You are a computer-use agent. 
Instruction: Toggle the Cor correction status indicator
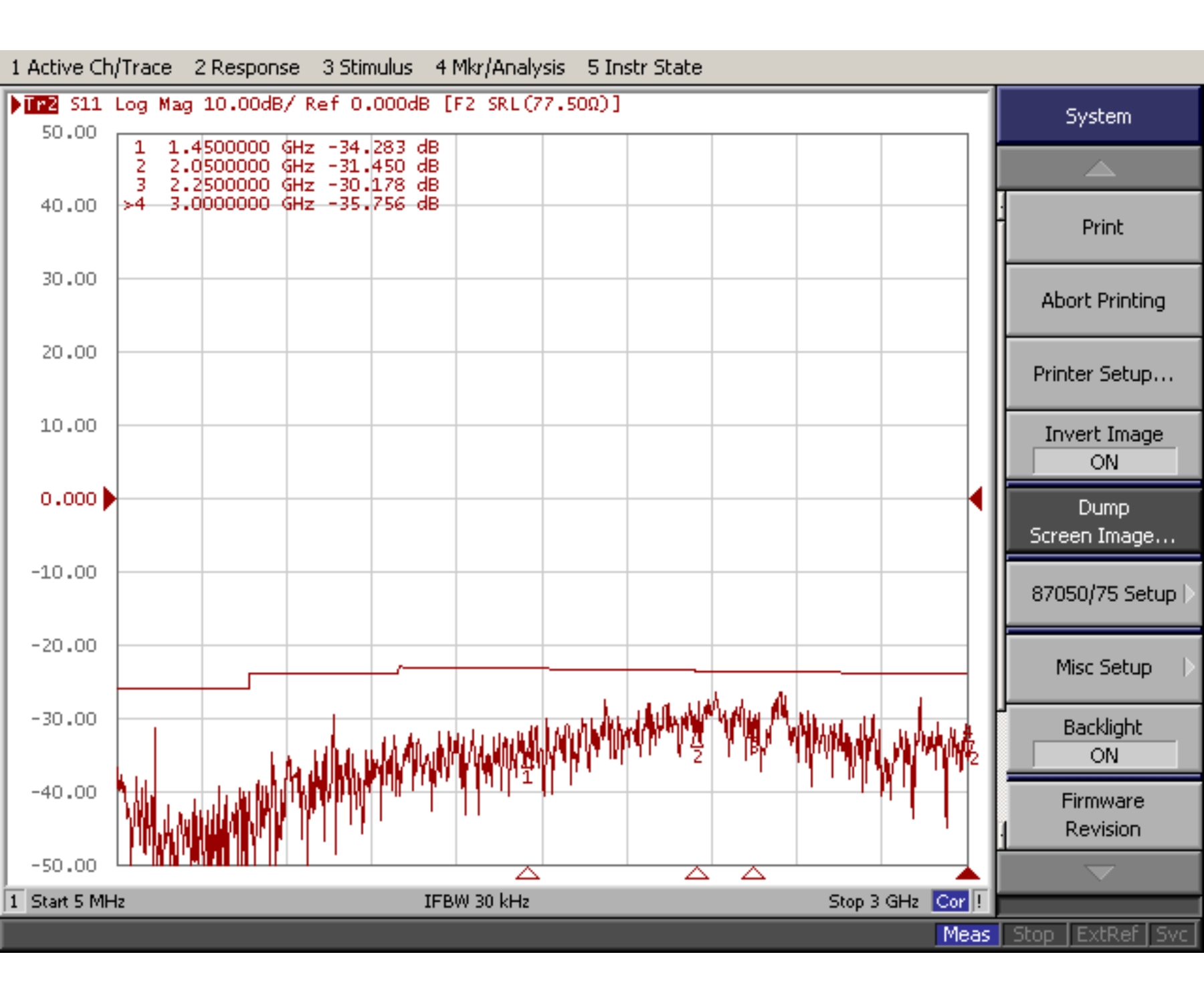(x=950, y=901)
